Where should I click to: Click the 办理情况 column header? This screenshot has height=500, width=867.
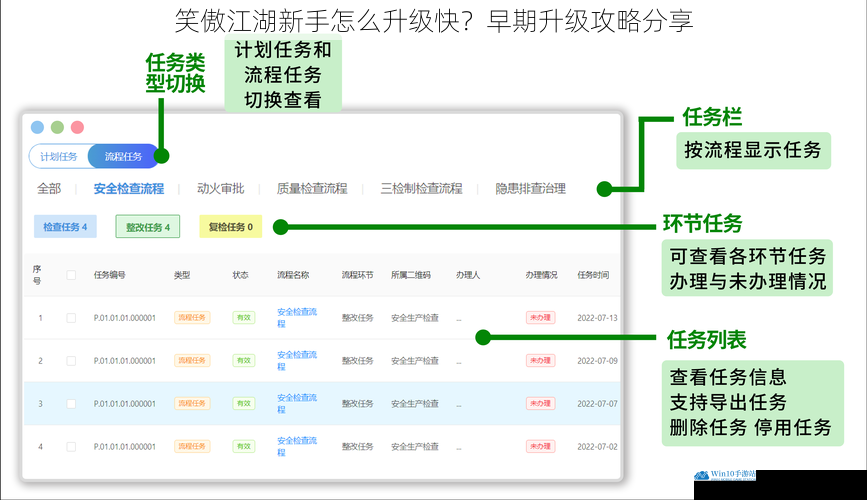point(541,275)
